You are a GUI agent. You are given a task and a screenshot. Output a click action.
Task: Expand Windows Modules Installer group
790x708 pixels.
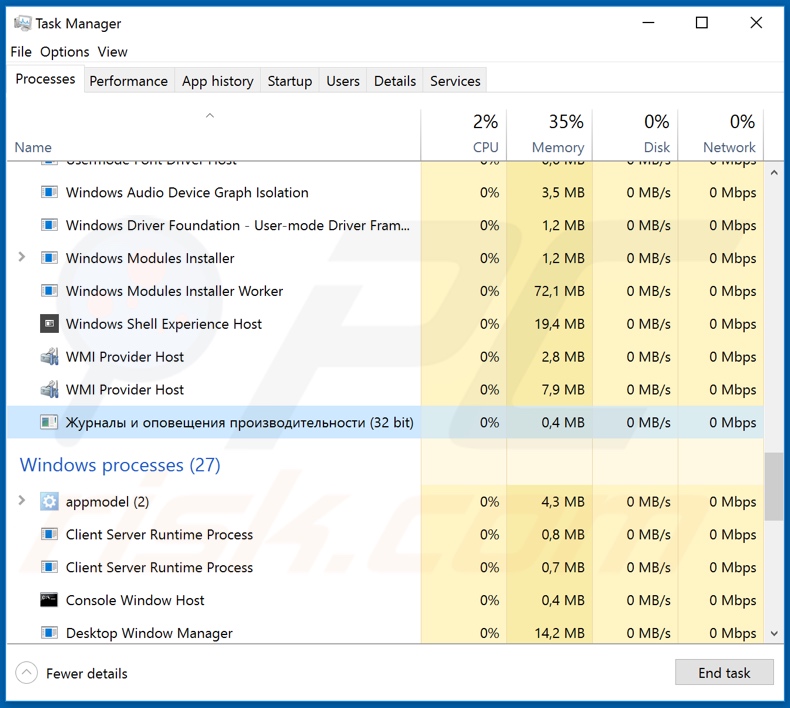(x=22, y=257)
